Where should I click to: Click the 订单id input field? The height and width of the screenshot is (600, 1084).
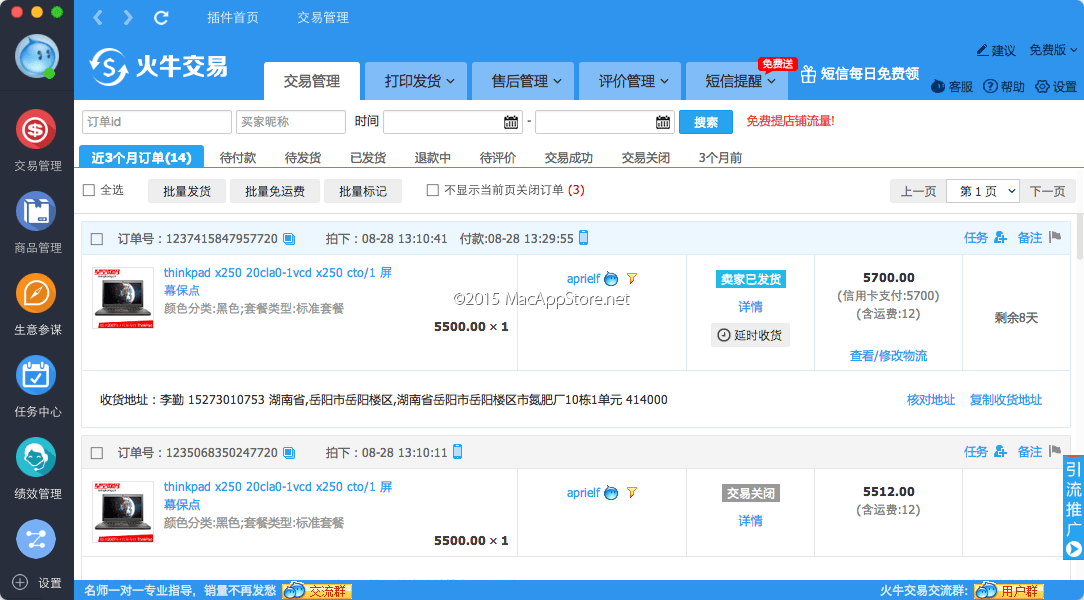(156, 122)
